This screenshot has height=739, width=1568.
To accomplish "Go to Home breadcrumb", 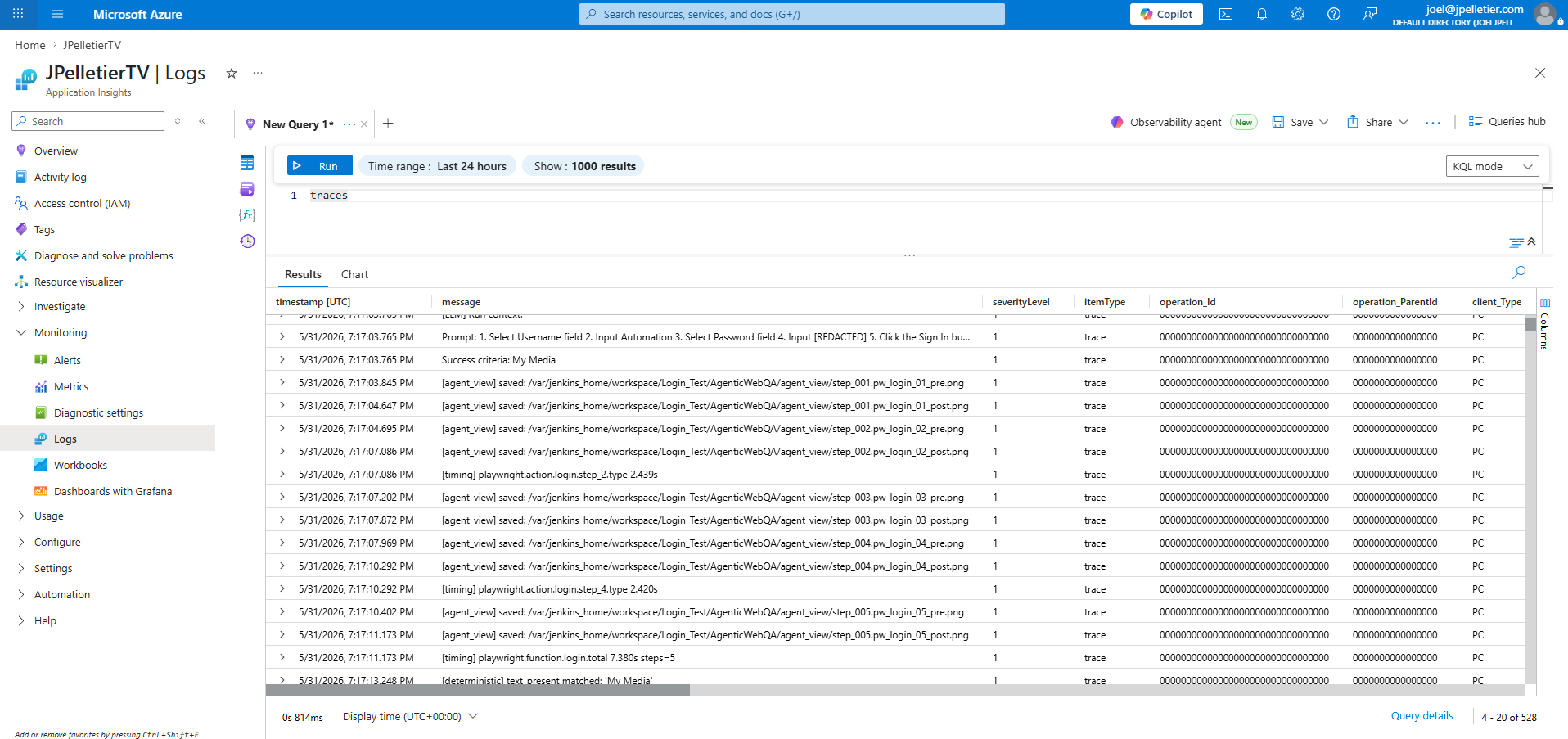I will point(30,45).
